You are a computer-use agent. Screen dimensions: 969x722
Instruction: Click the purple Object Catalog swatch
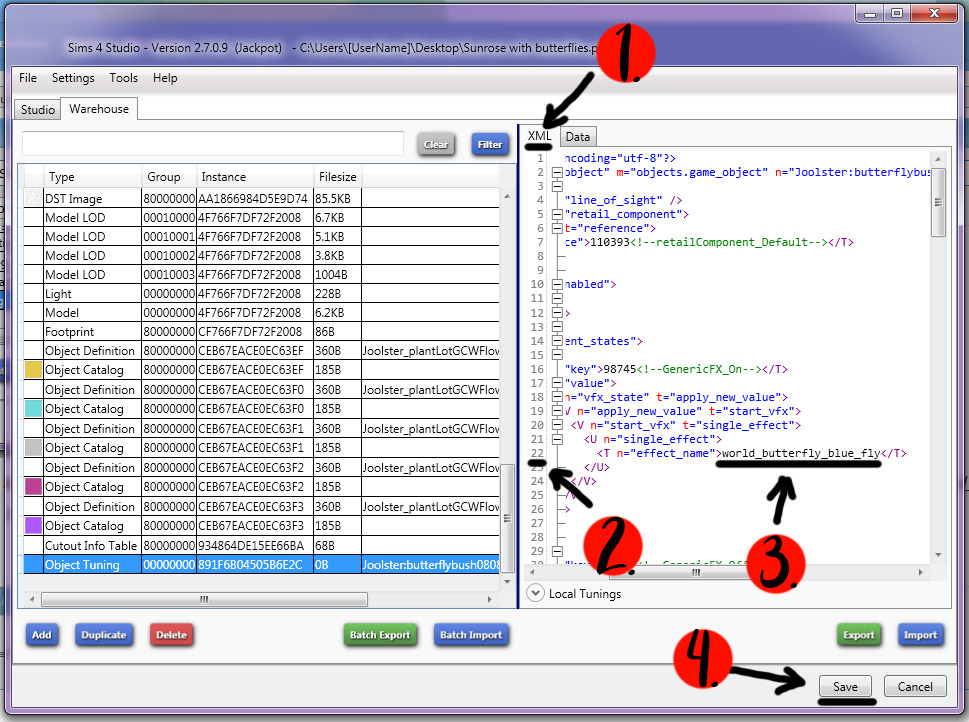[32, 526]
